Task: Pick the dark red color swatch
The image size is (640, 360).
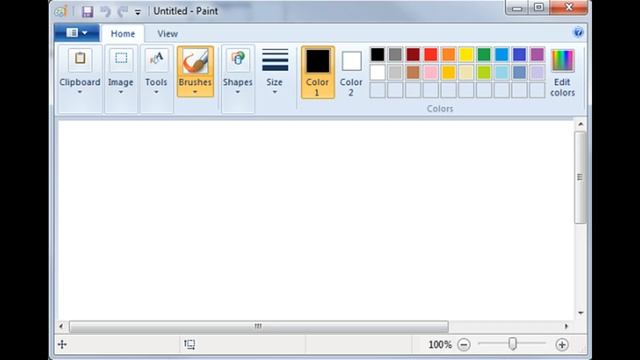Action: [x=413, y=54]
